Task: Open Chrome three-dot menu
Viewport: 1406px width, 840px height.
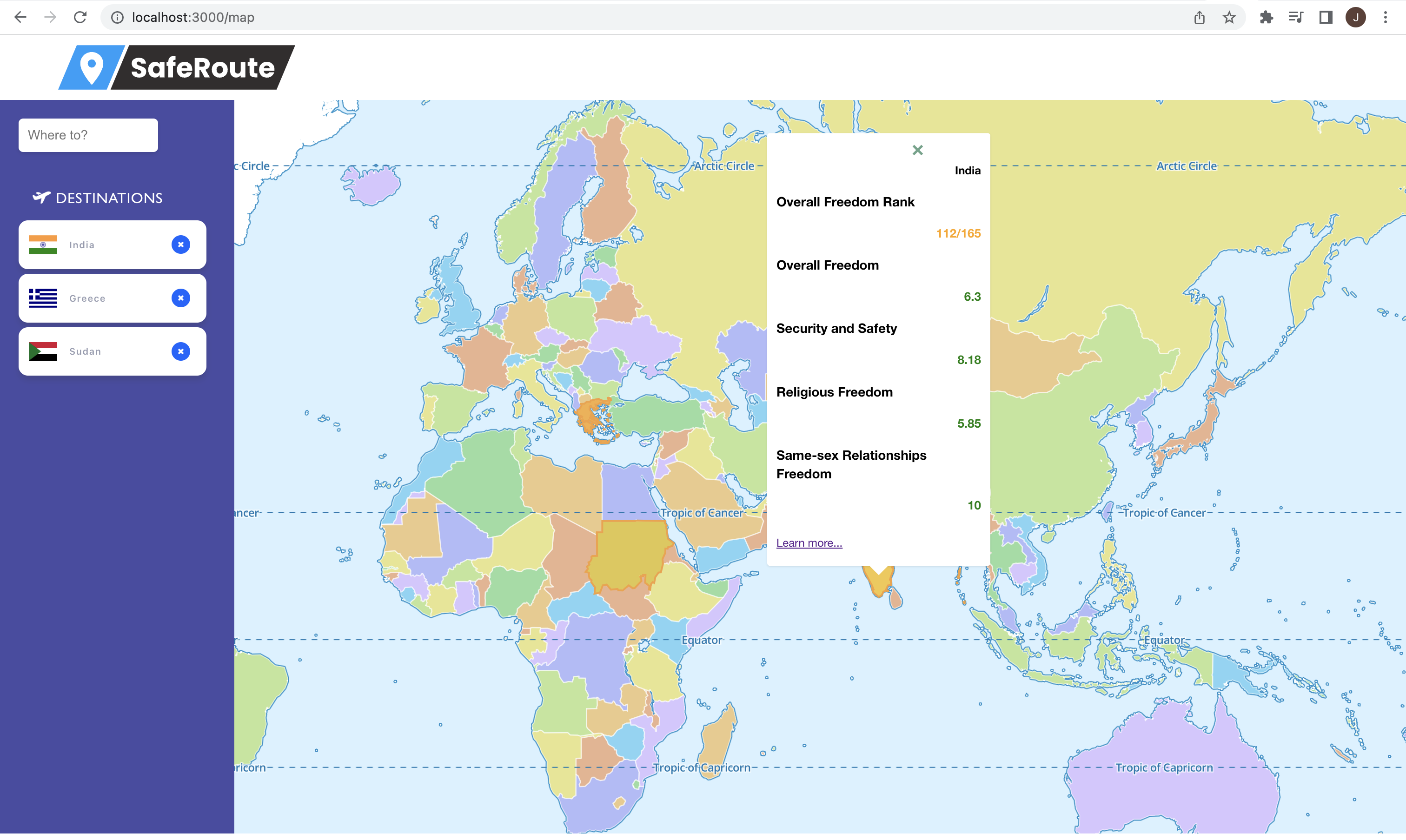Action: pos(1385,18)
